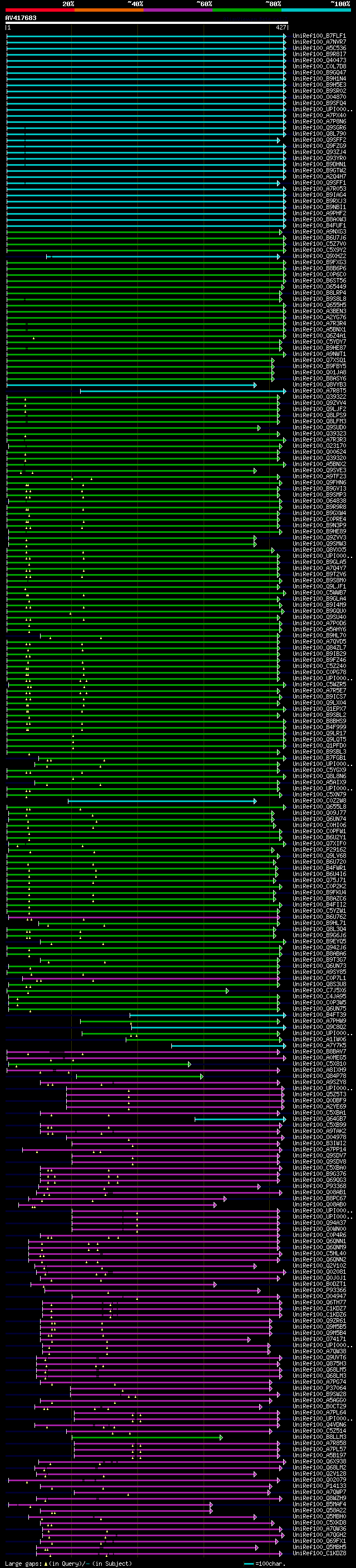Select the UniRef100_Q8VYB3 label
Image resolution: width=356 pixels, height=1568 pixels.
319,385
